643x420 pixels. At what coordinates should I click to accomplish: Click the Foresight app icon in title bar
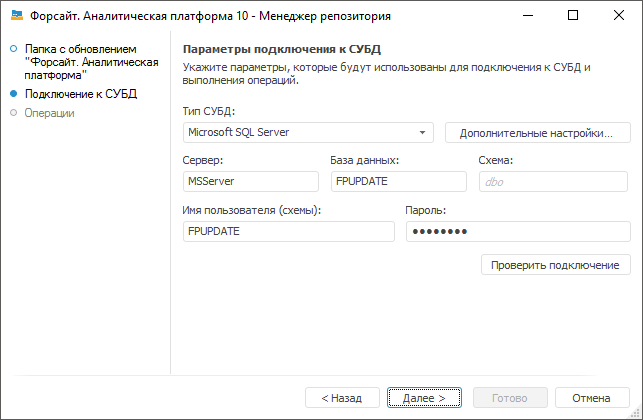[x=16, y=16]
